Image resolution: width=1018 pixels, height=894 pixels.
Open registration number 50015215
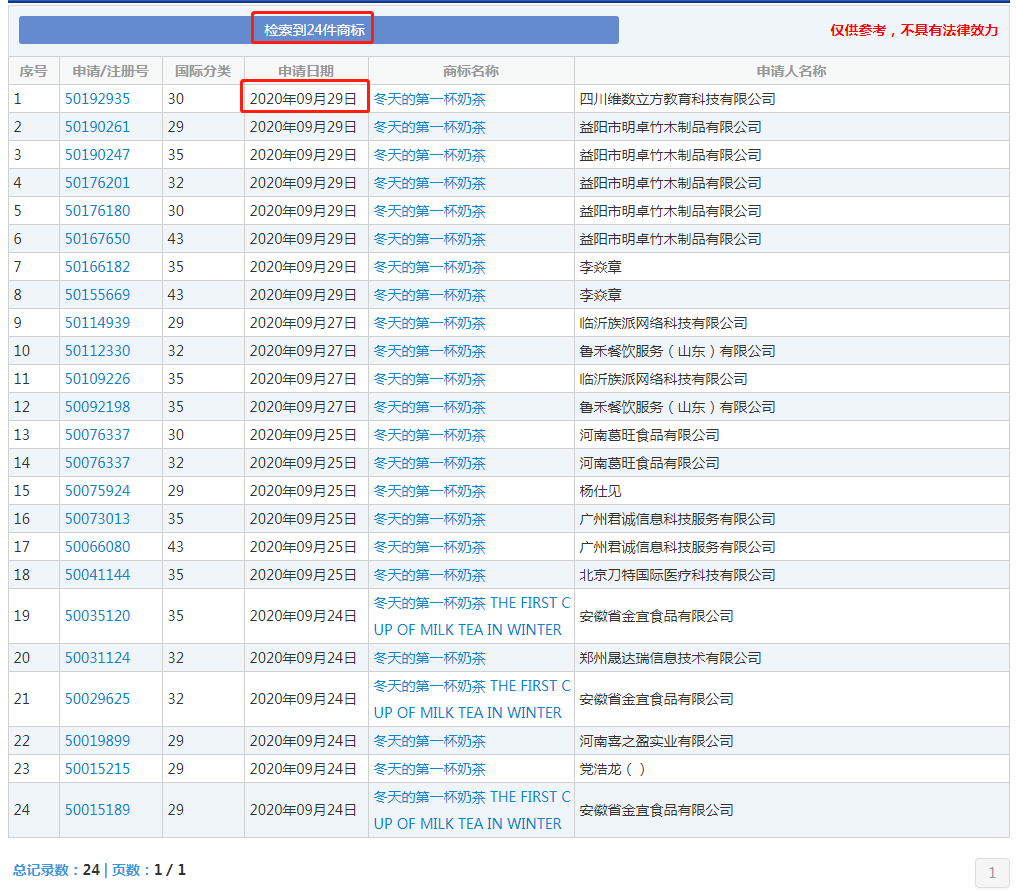click(x=97, y=769)
